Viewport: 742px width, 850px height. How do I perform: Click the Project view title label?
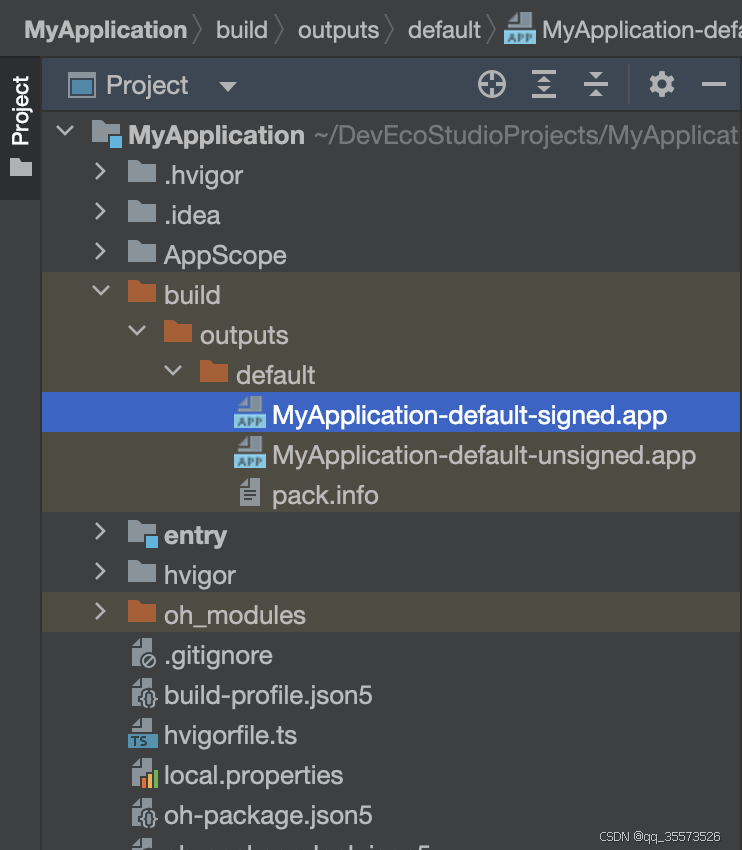pos(147,86)
